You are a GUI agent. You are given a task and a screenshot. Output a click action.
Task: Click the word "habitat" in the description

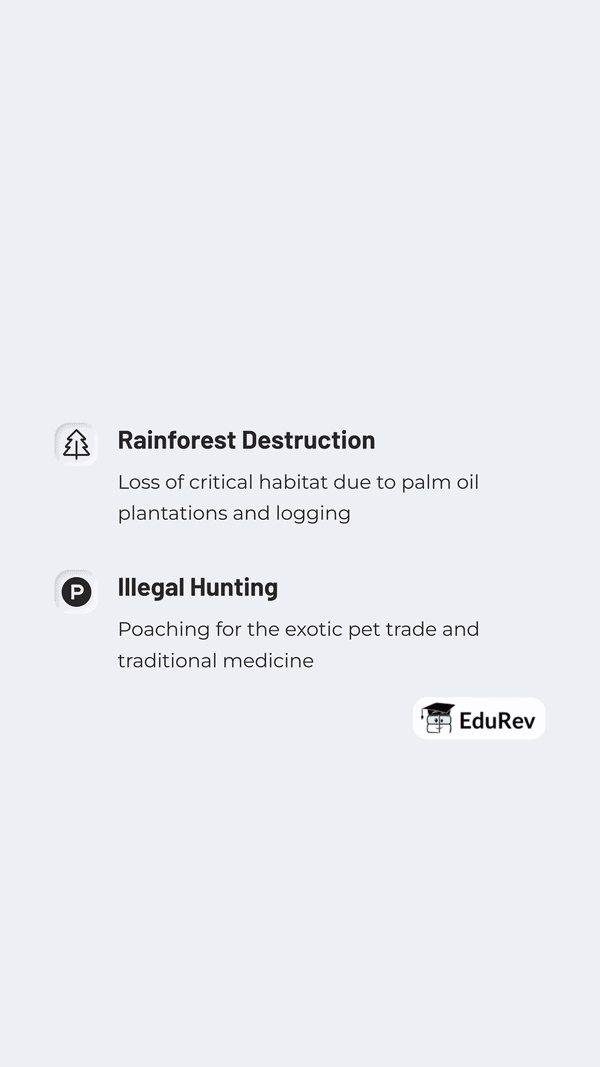click(293, 482)
